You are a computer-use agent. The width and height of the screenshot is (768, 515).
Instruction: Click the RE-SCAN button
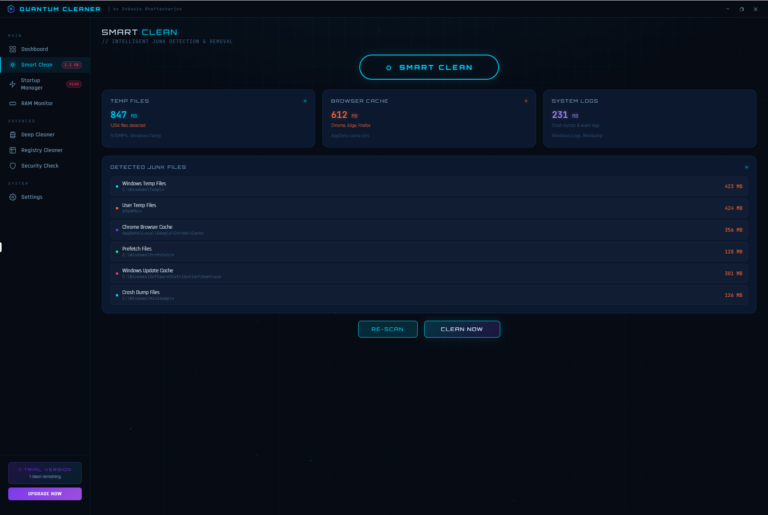(x=387, y=329)
